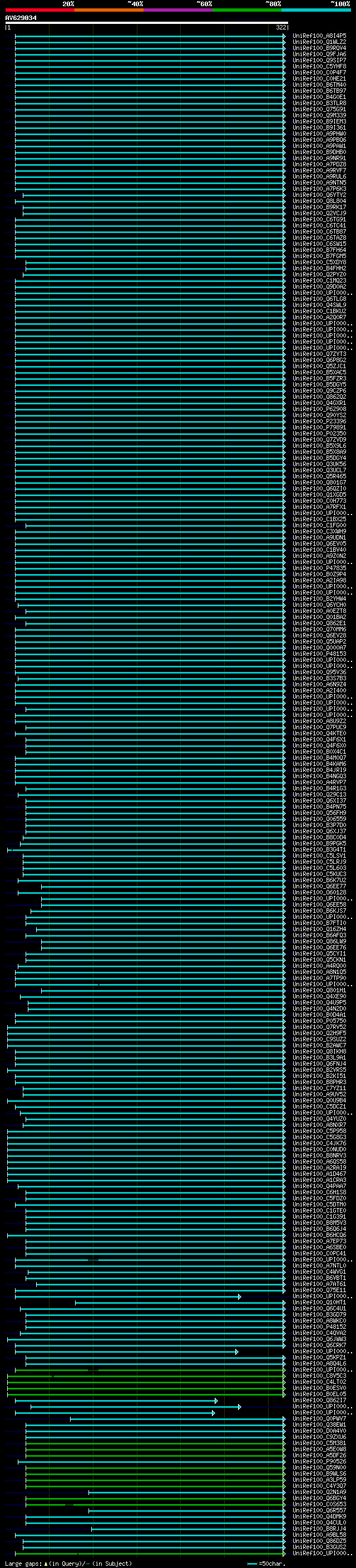Select UniRef100_Q86LW9 hit label
Image resolution: width=356 pixels, height=1568 pixels.
[x=319, y=941]
